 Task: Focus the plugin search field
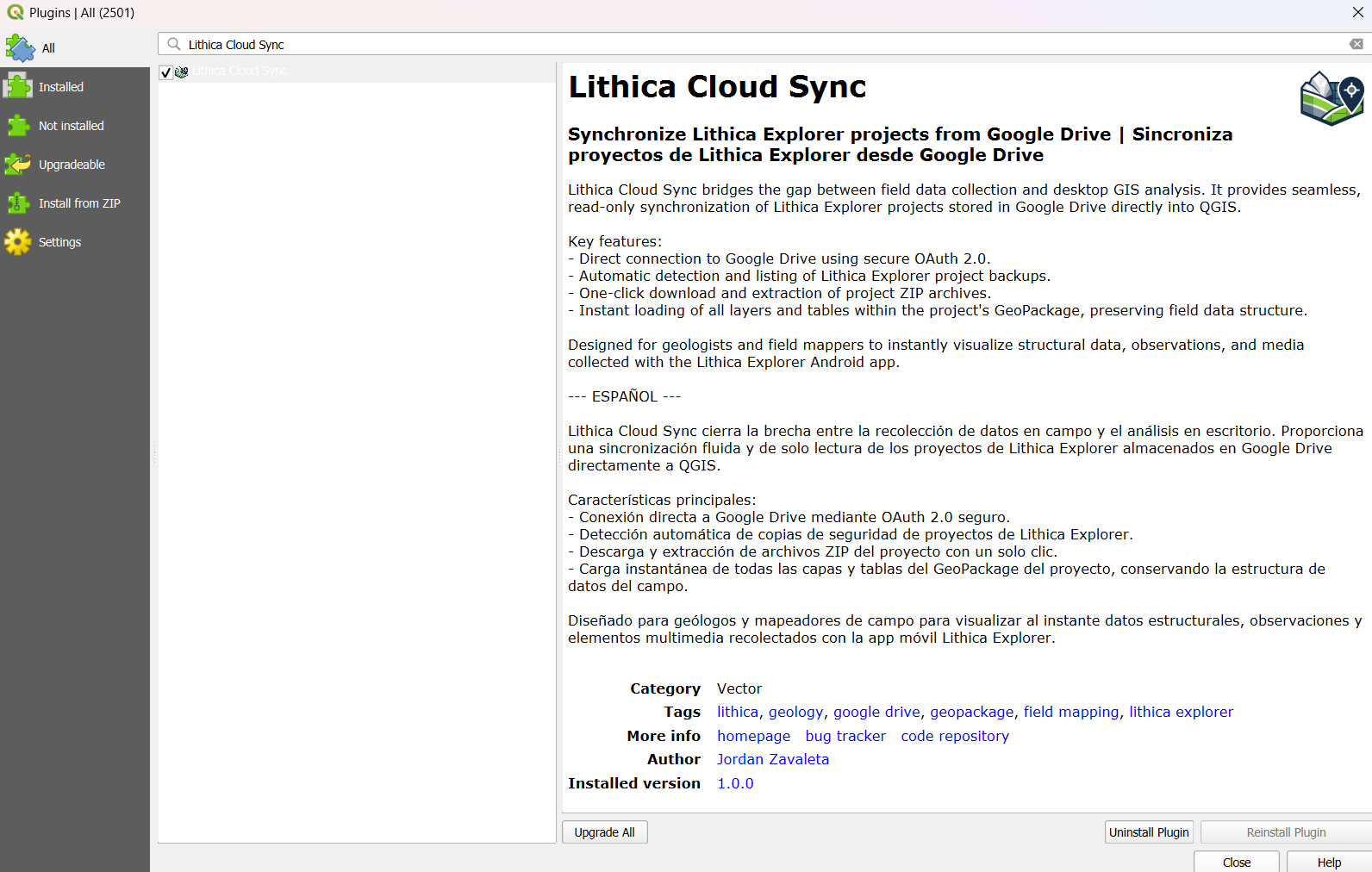pos(765,44)
